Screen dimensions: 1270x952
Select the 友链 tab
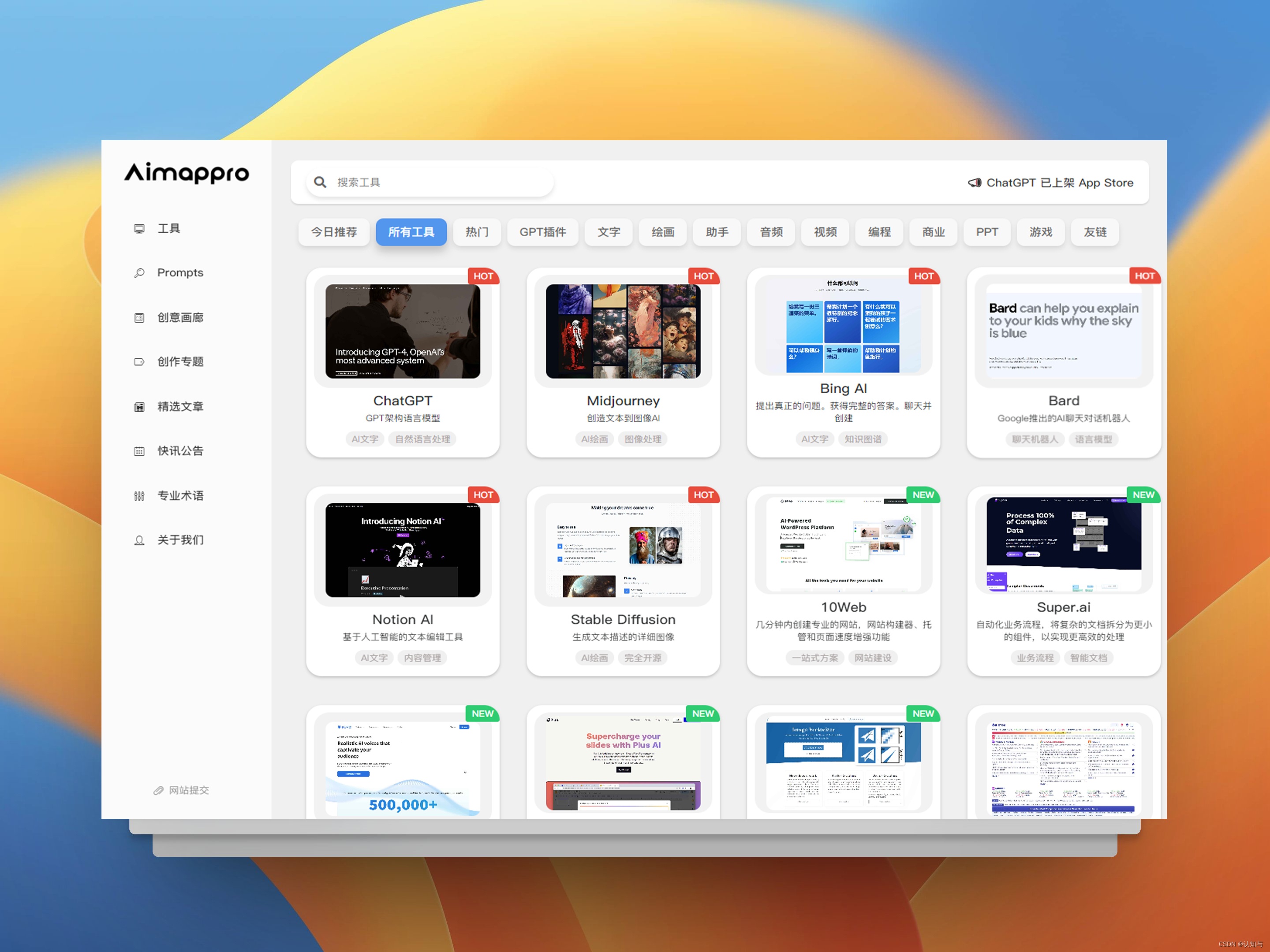(x=1095, y=232)
